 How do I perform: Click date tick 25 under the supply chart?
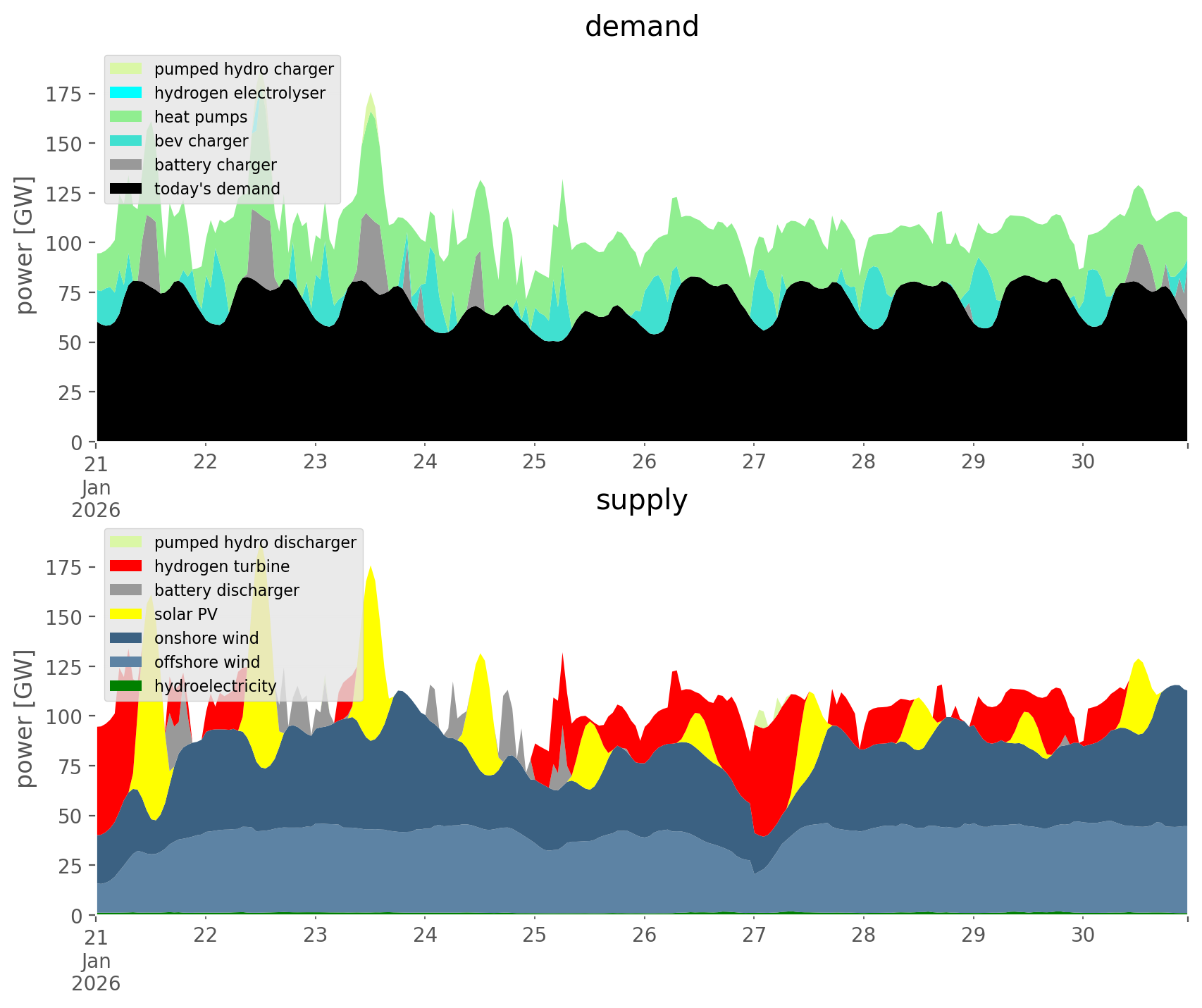pos(534,935)
